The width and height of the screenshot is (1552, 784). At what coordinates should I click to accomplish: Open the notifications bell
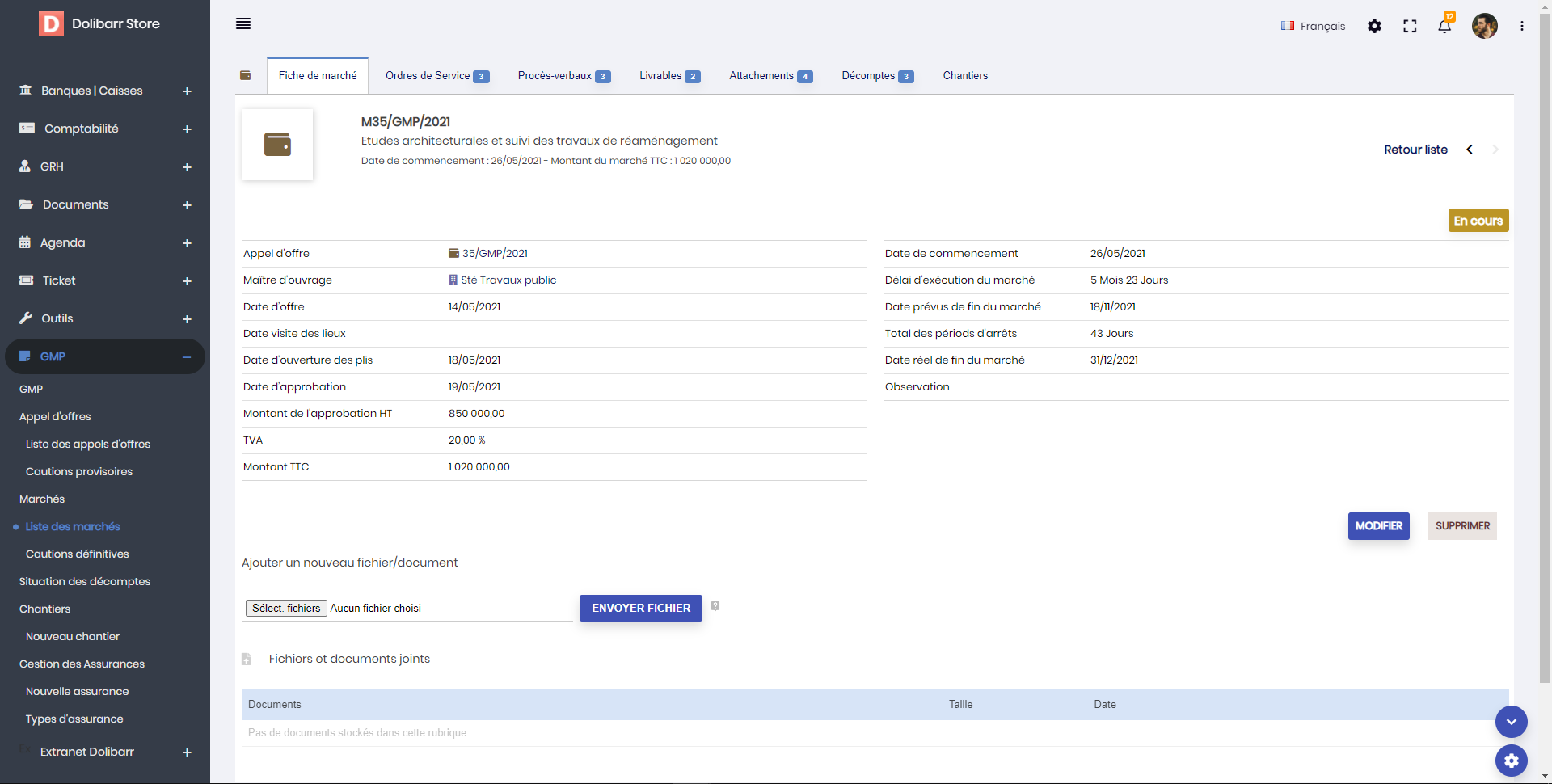[x=1444, y=26]
